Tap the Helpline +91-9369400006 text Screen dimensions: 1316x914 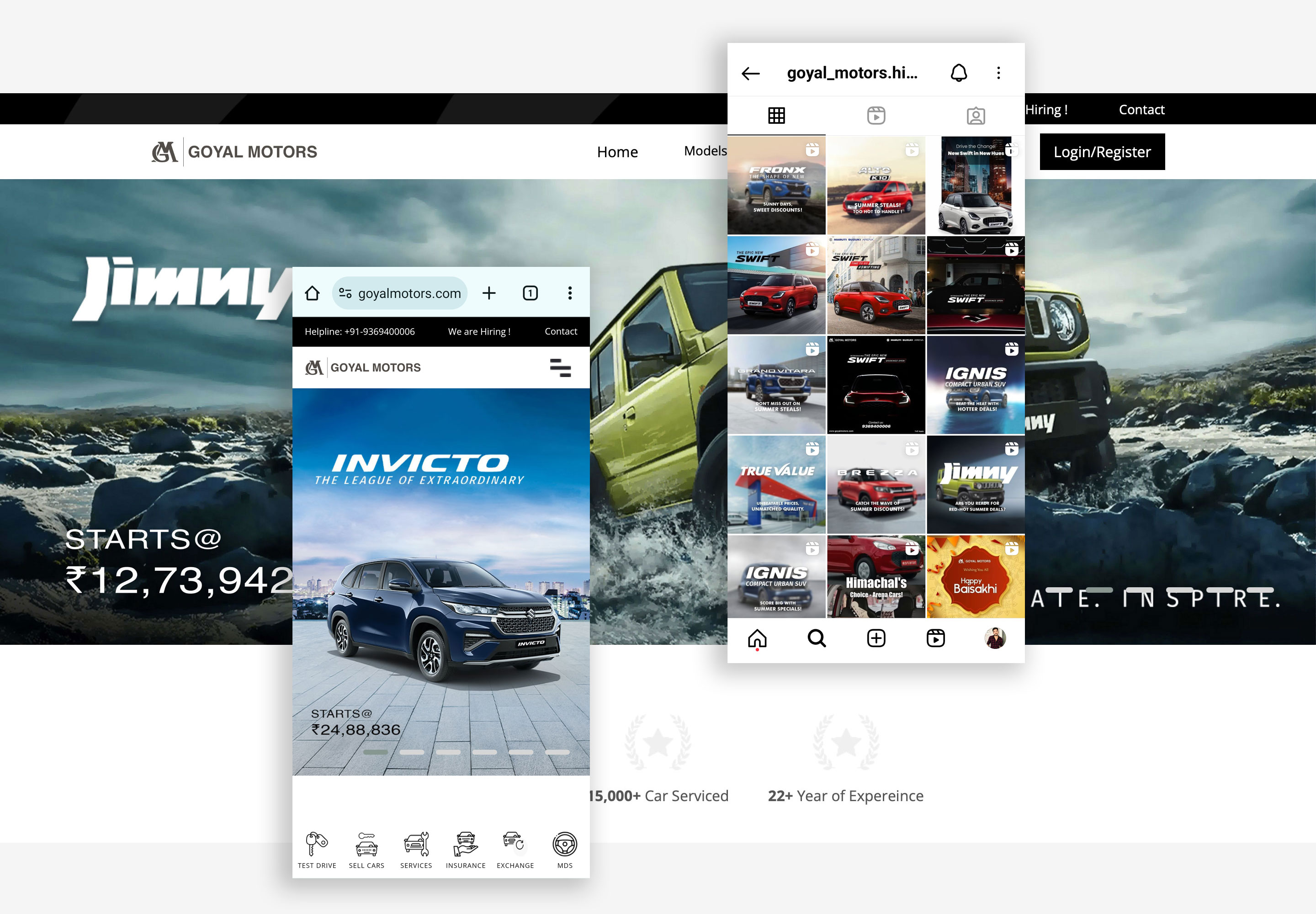pos(360,332)
